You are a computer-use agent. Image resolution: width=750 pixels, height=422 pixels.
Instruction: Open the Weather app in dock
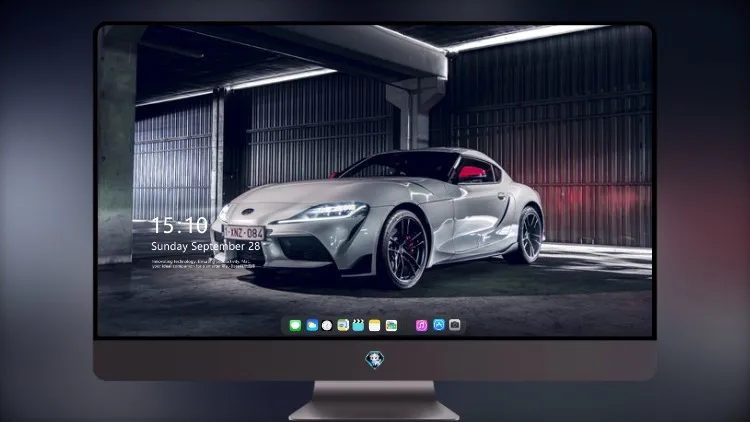coord(312,326)
